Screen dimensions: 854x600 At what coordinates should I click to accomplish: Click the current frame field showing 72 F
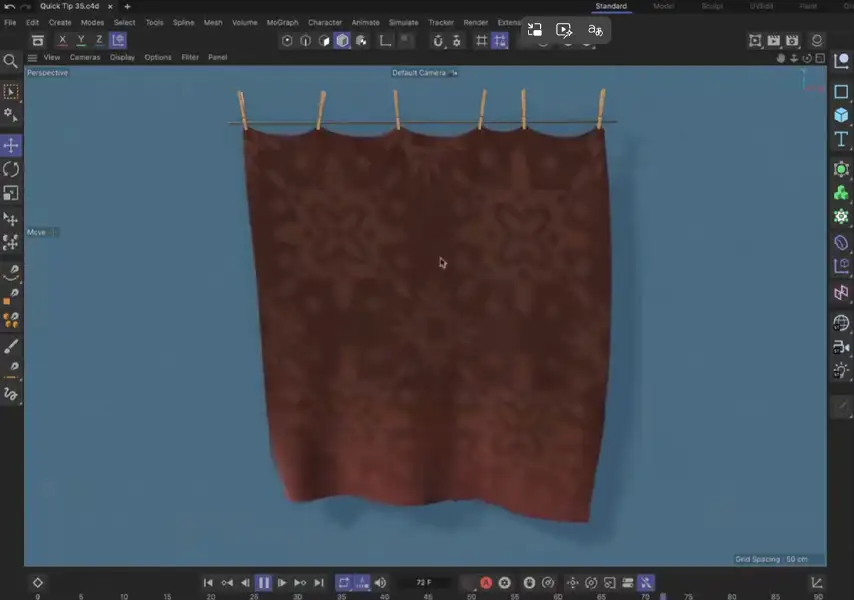(423, 583)
